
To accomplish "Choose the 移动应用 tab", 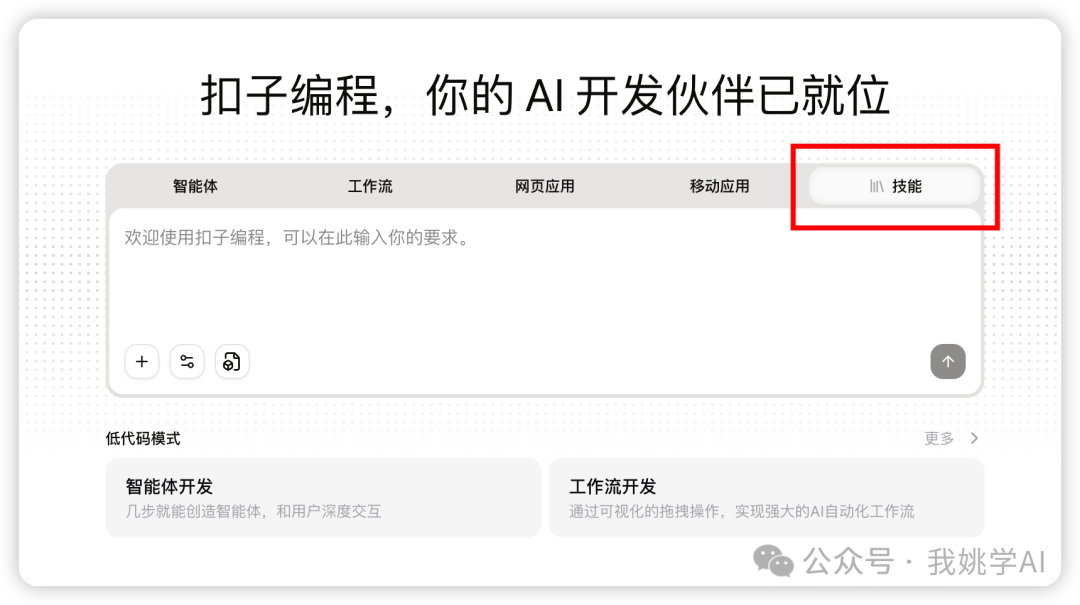I will pos(720,186).
